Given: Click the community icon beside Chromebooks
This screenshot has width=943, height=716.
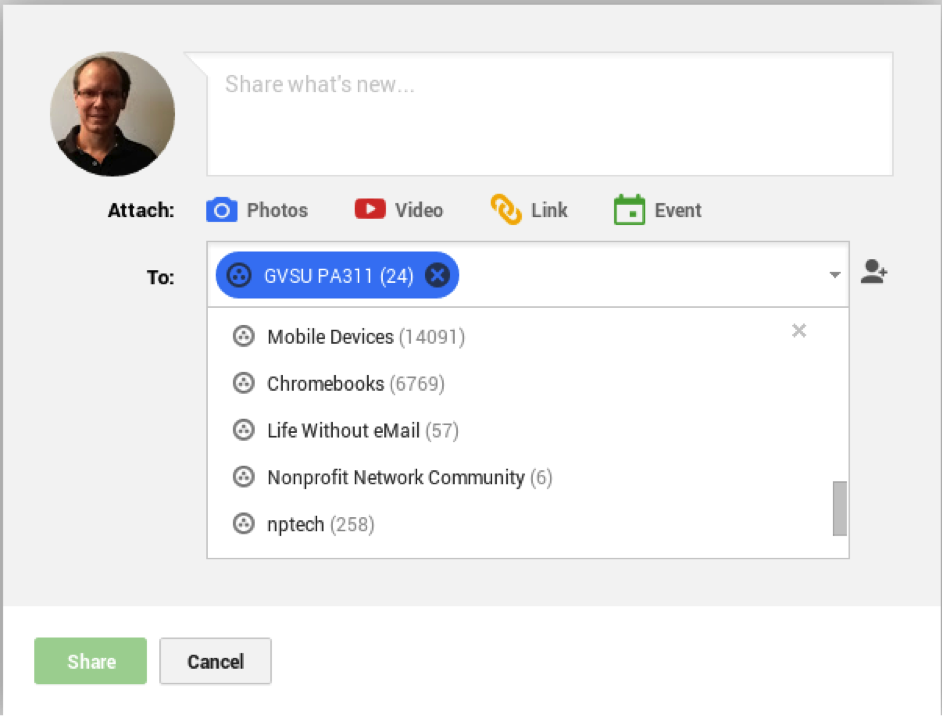Looking at the screenshot, I should click(243, 384).
